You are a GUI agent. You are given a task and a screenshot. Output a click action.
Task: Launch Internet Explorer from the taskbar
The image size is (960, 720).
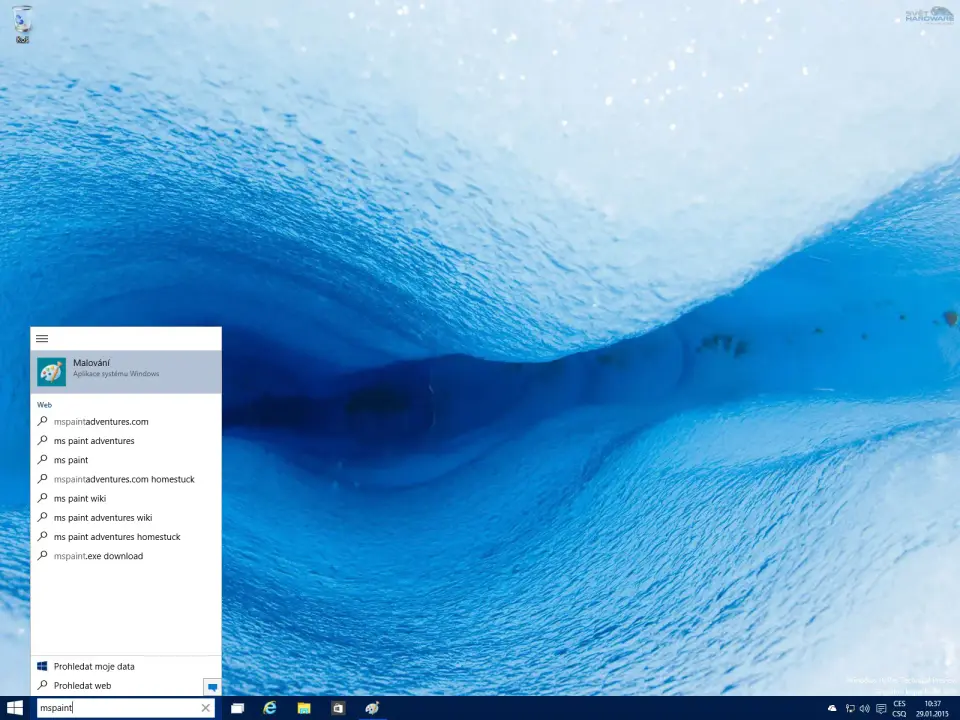270,708
